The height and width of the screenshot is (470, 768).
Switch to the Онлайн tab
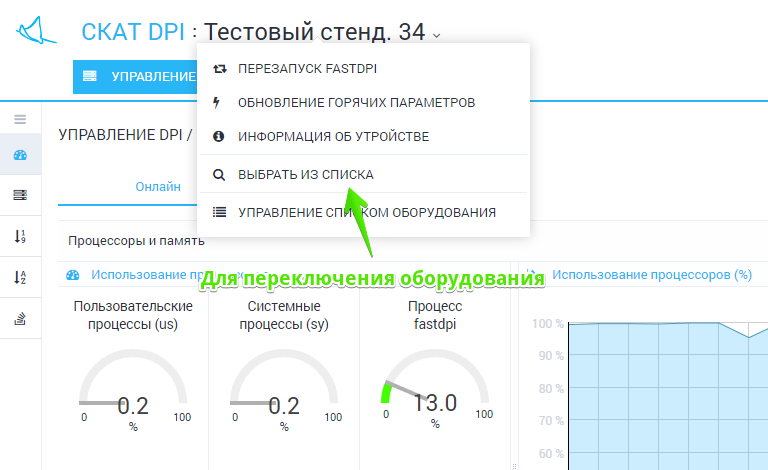(158, 186)
